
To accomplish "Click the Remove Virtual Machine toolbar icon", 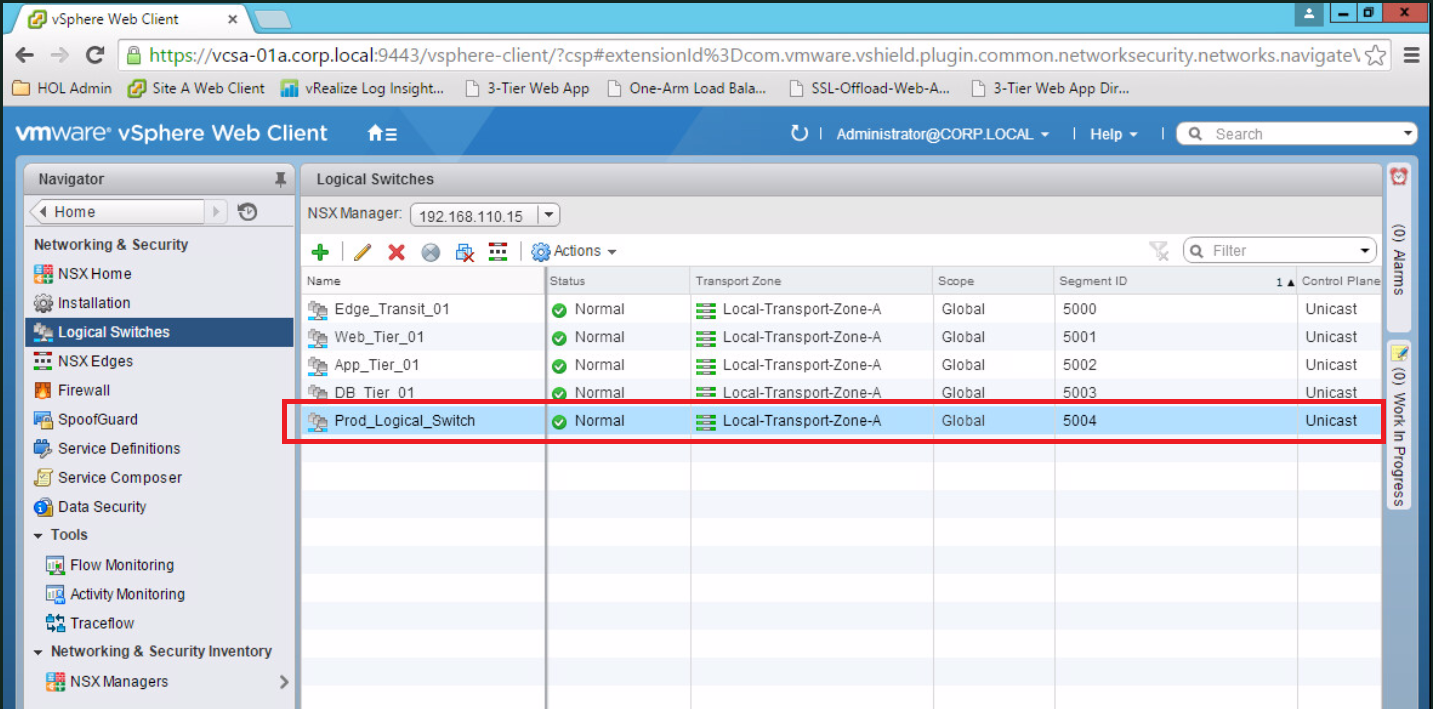I will click(x=464, y=252).
